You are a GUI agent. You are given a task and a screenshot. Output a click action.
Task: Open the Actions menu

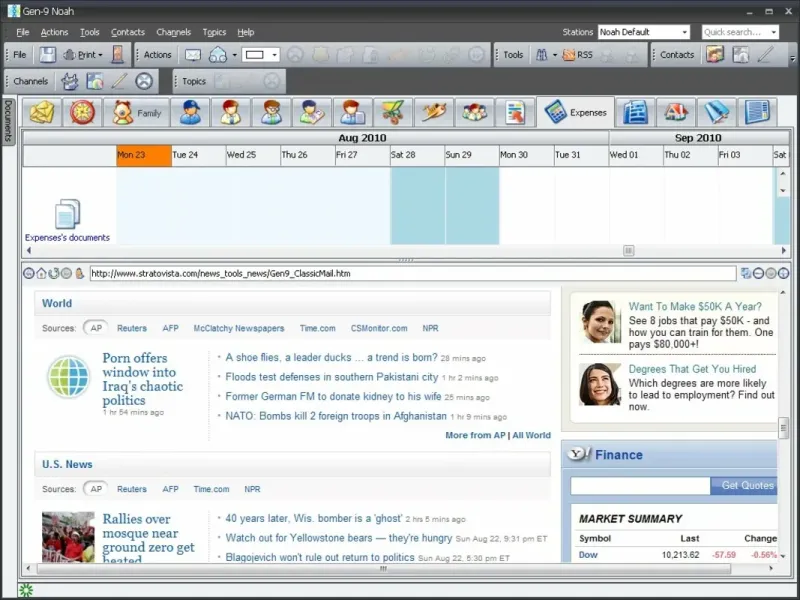coord(54,32)
